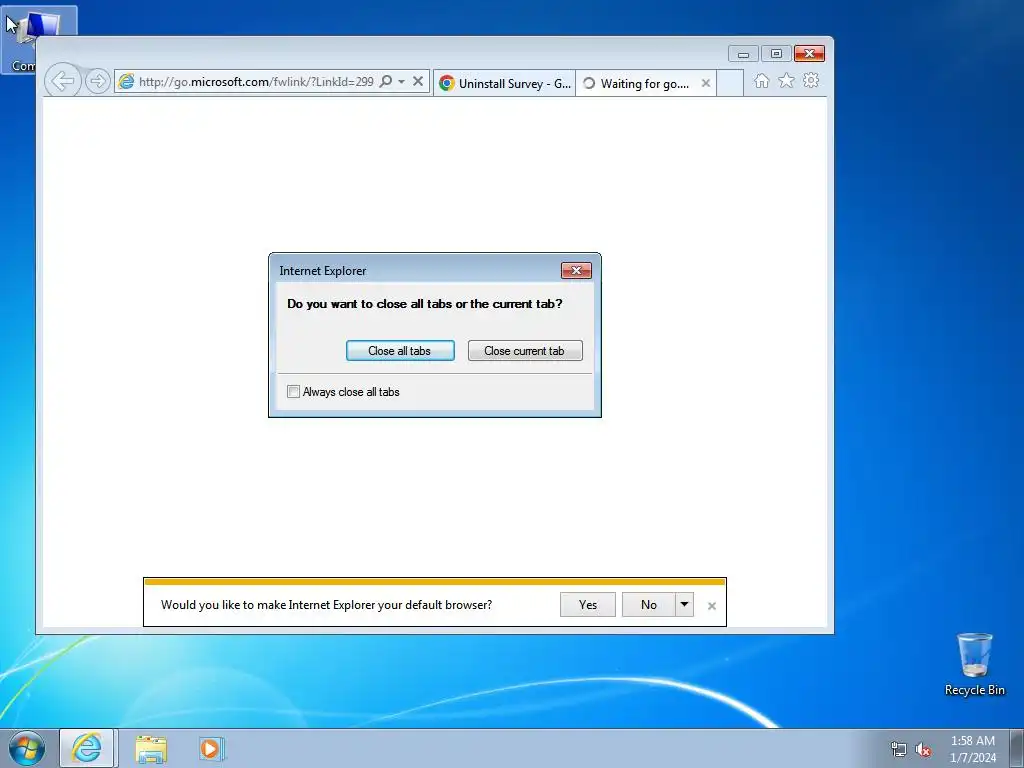Click the dialog question text about closing tabs
Screen dimensions: 1024x768
424,304
